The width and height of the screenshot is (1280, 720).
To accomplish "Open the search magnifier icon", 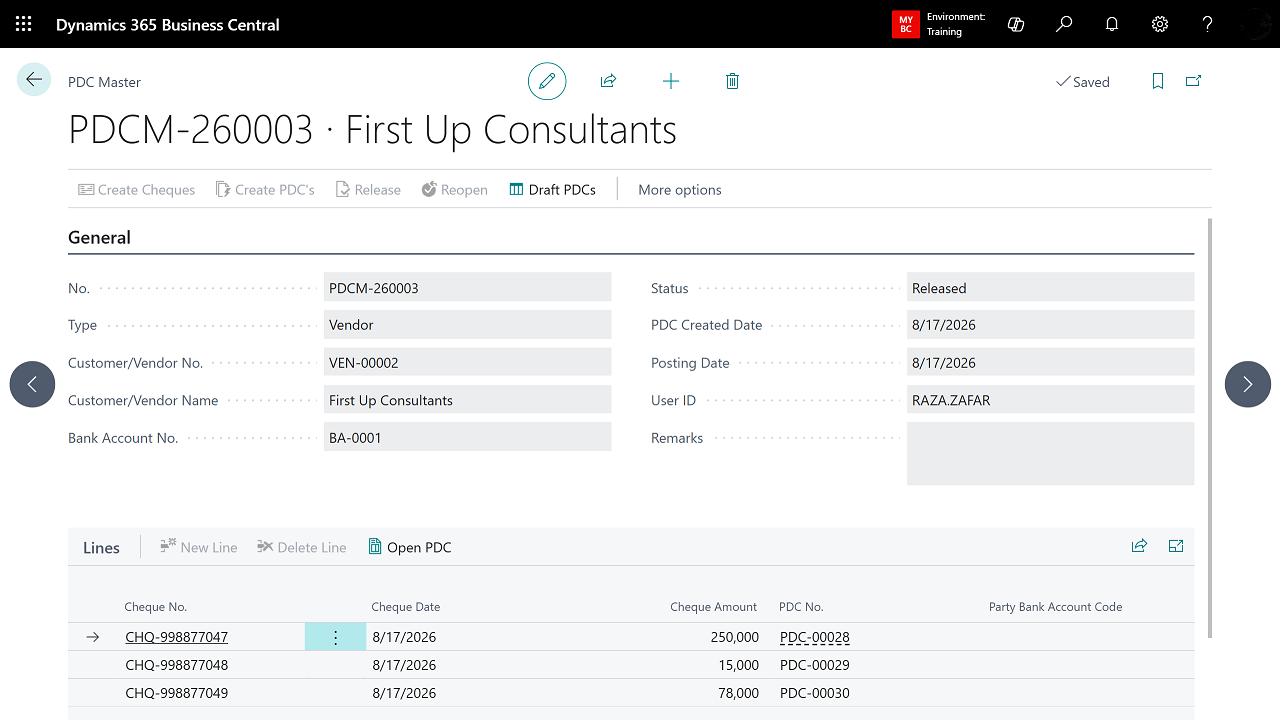I will pos(1064,24).
